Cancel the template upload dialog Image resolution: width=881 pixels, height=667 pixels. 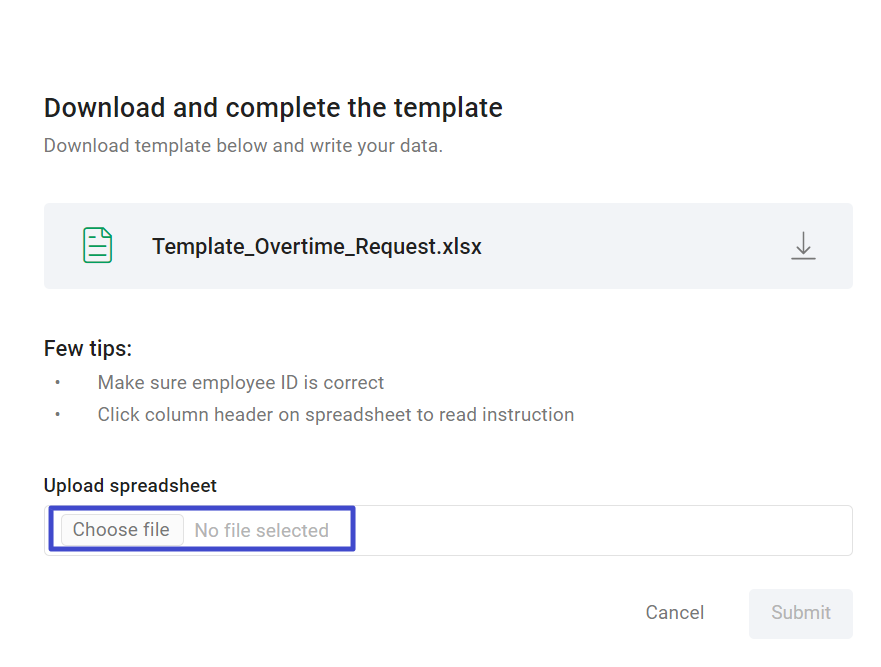(674, 612)
